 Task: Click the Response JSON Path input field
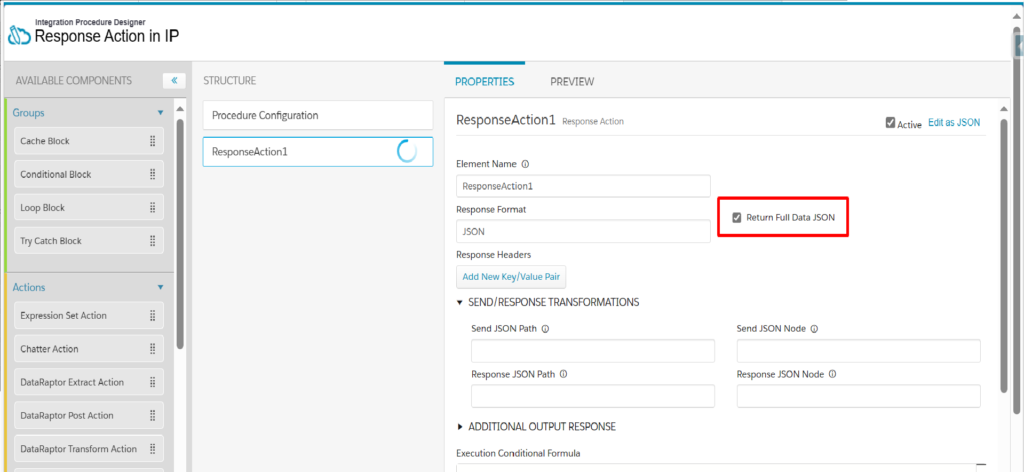[593, 396]
